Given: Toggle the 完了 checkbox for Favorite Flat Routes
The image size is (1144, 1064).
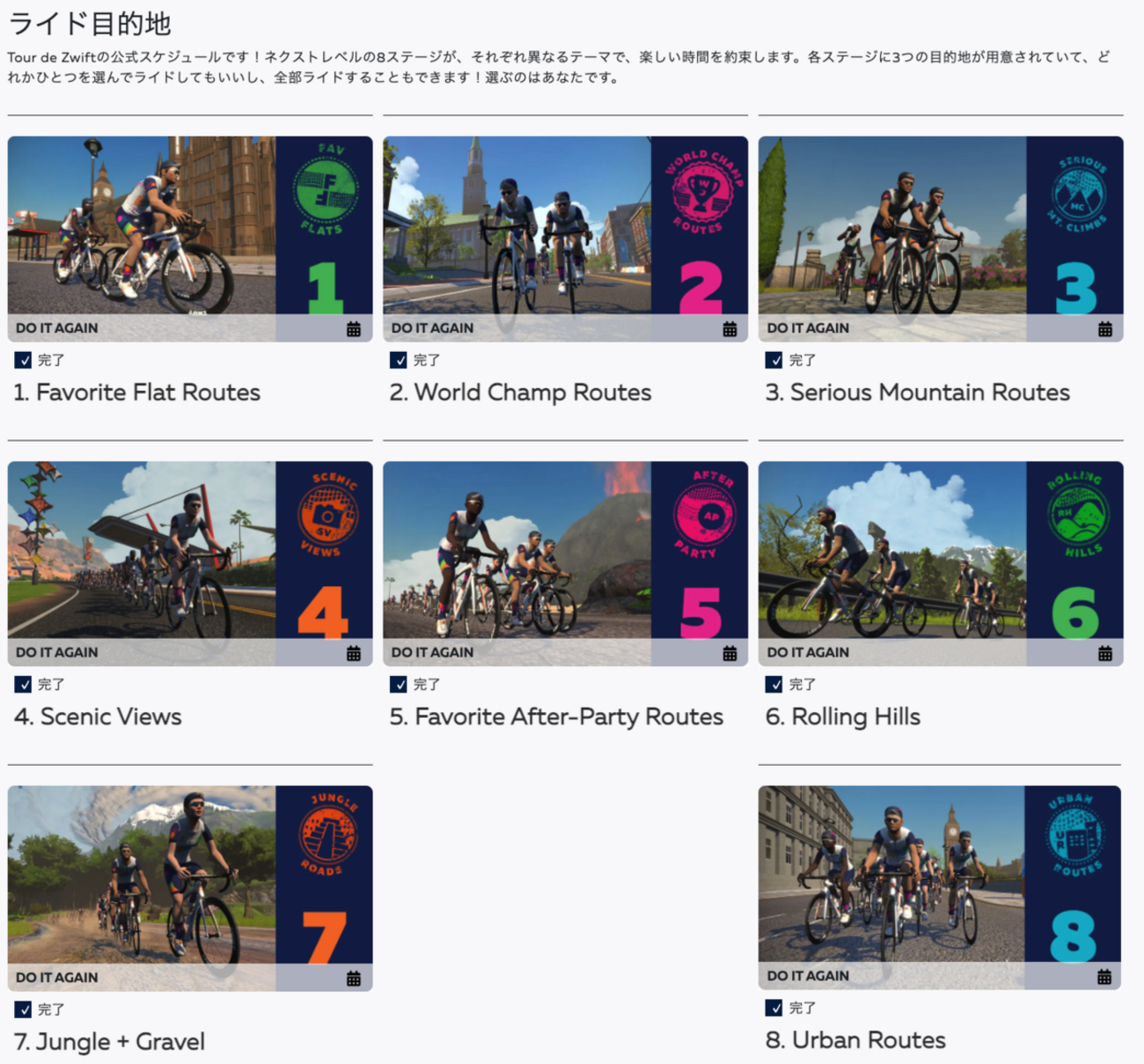Looking at the screenshot, I should 23,360.
